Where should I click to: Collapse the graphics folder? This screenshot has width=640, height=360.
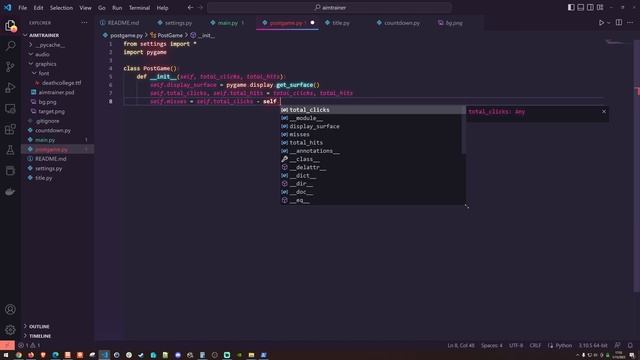coord(45,64)
